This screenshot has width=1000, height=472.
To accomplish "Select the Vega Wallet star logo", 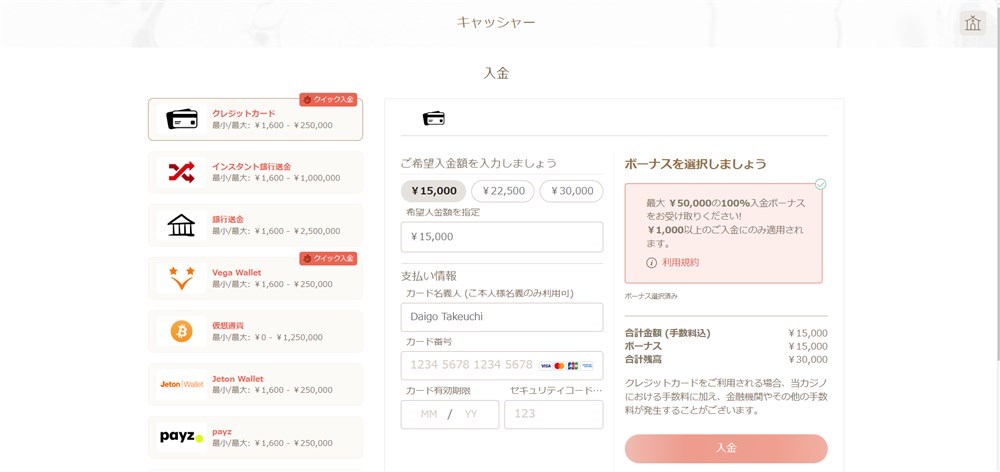I will click(x=182, y=278).
